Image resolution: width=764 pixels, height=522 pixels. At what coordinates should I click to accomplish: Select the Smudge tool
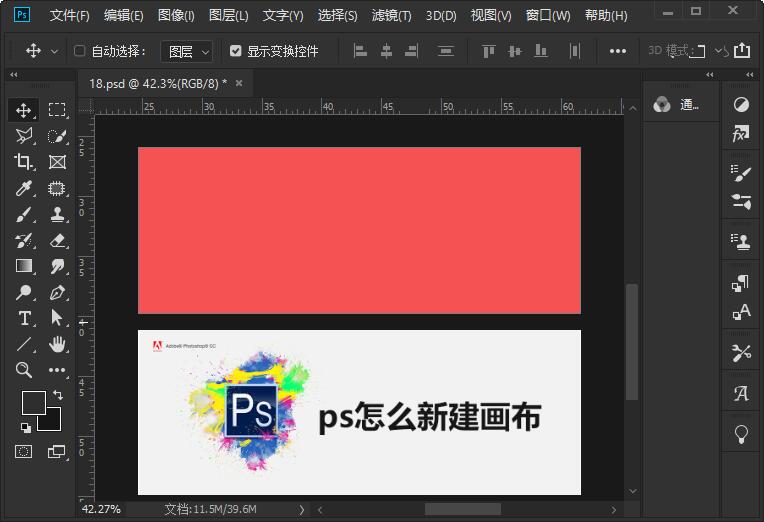tap(57, 266)
